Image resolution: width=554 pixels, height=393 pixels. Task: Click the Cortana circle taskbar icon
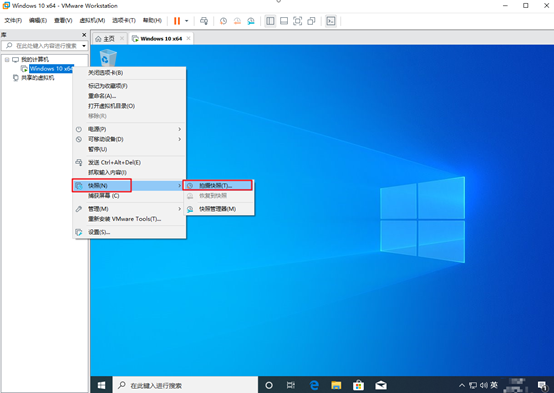269,385
